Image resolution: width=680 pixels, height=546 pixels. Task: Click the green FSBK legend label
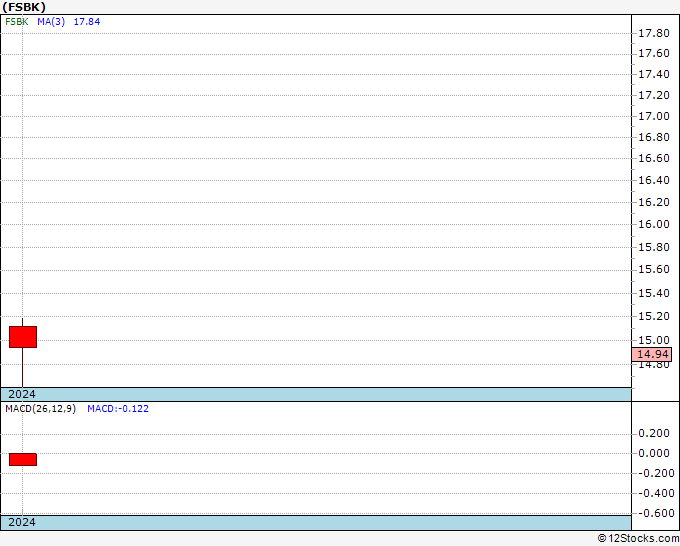click(x=16, y=22)
